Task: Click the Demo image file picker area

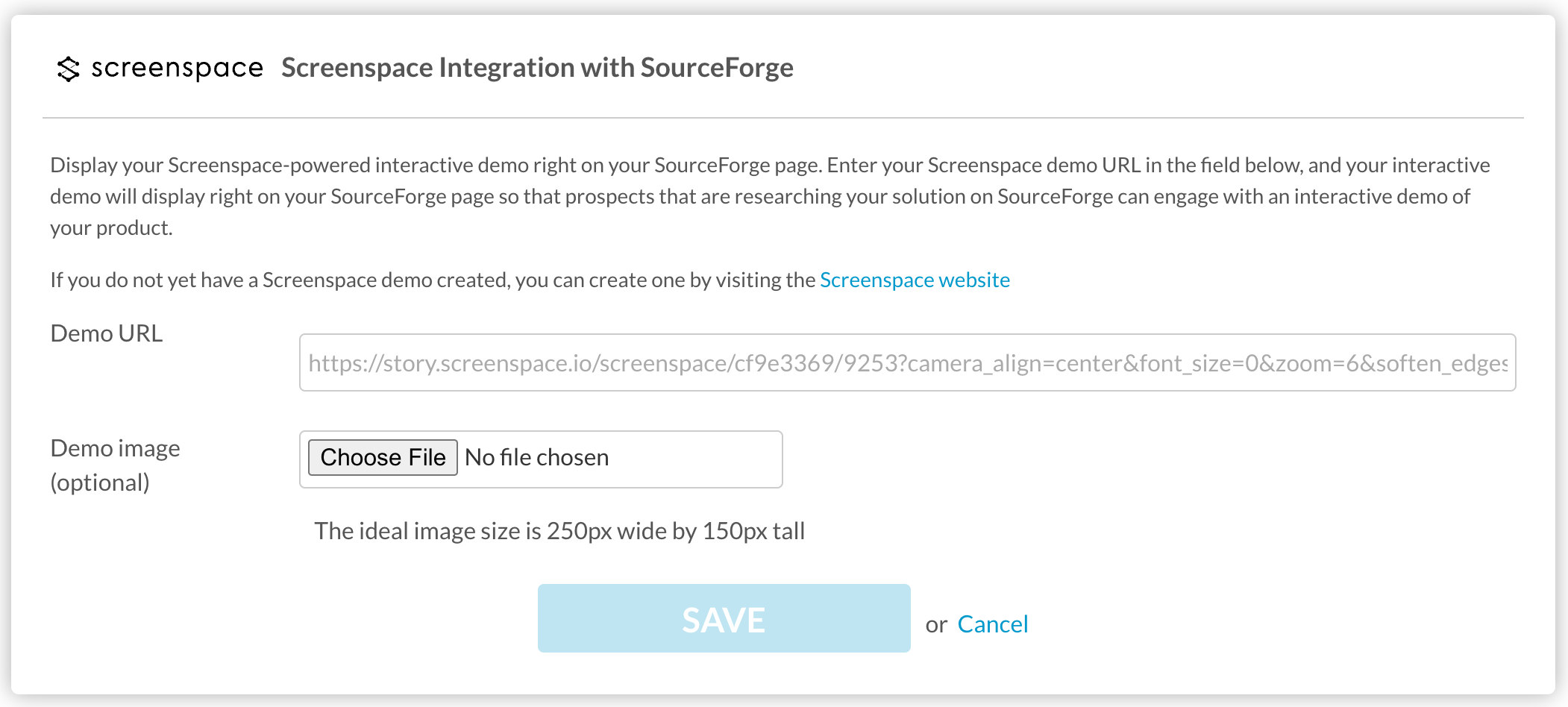Action: click(541, 459)
